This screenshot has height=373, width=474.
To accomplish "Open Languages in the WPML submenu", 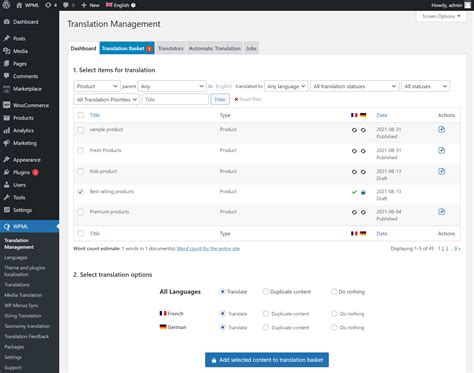I will 16,258.
